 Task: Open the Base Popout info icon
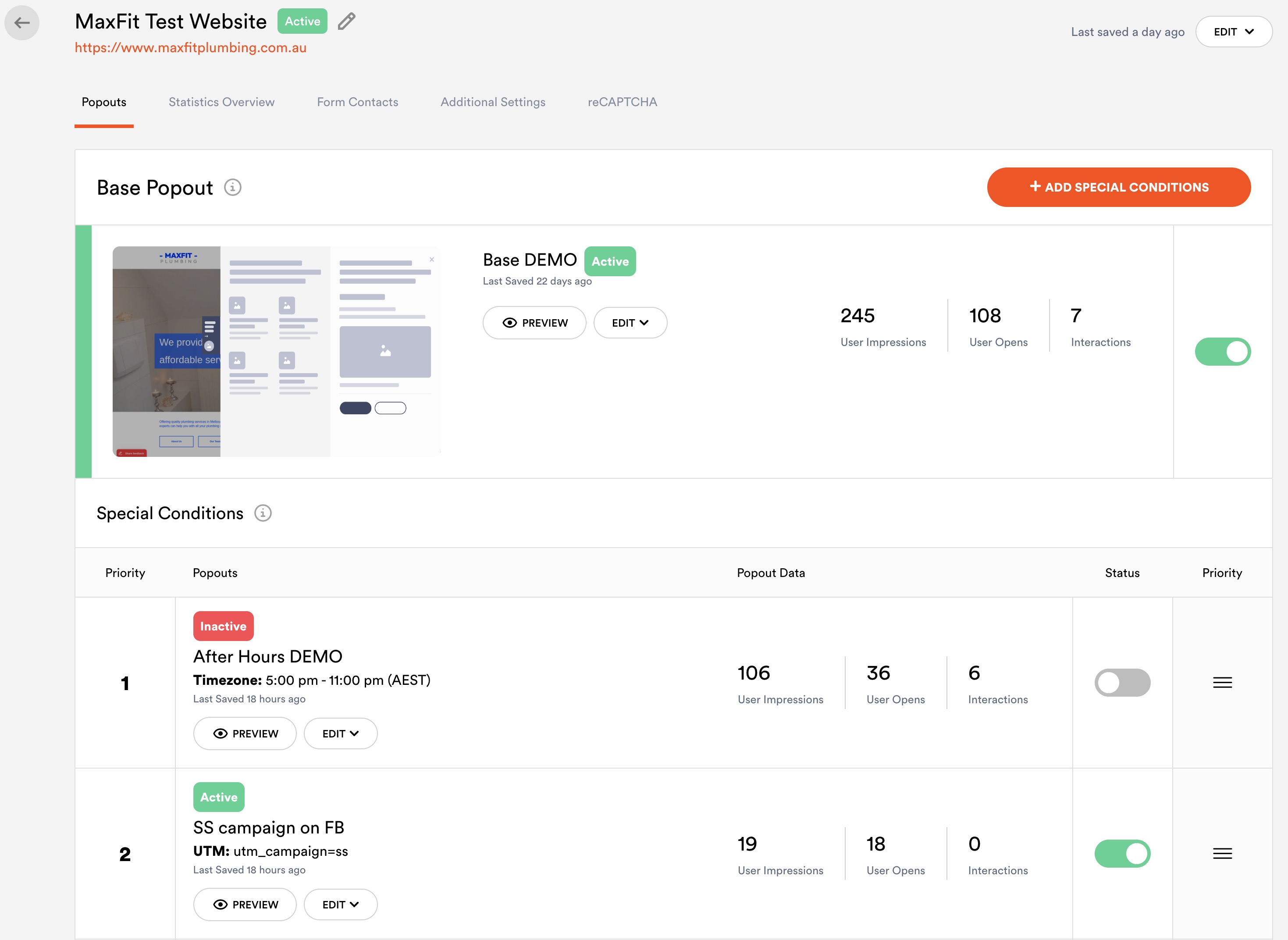click(233, 187)
